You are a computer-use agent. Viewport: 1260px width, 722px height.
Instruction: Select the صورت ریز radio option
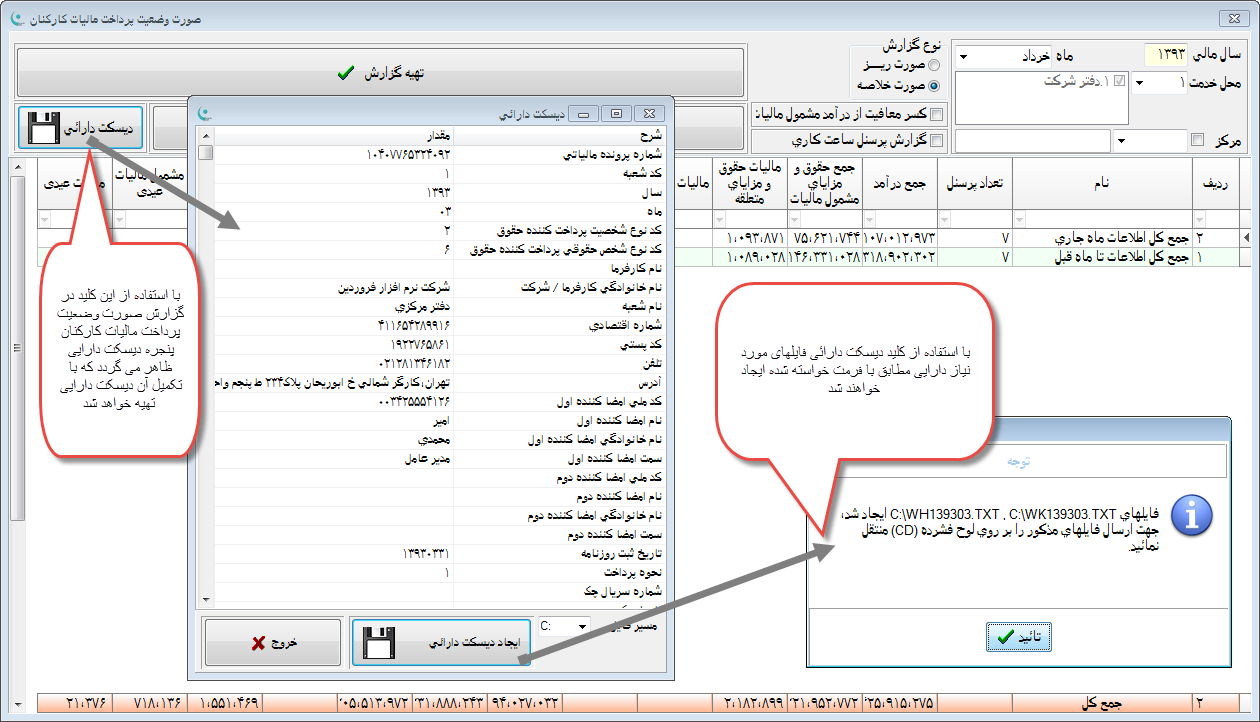coord(934,65)
